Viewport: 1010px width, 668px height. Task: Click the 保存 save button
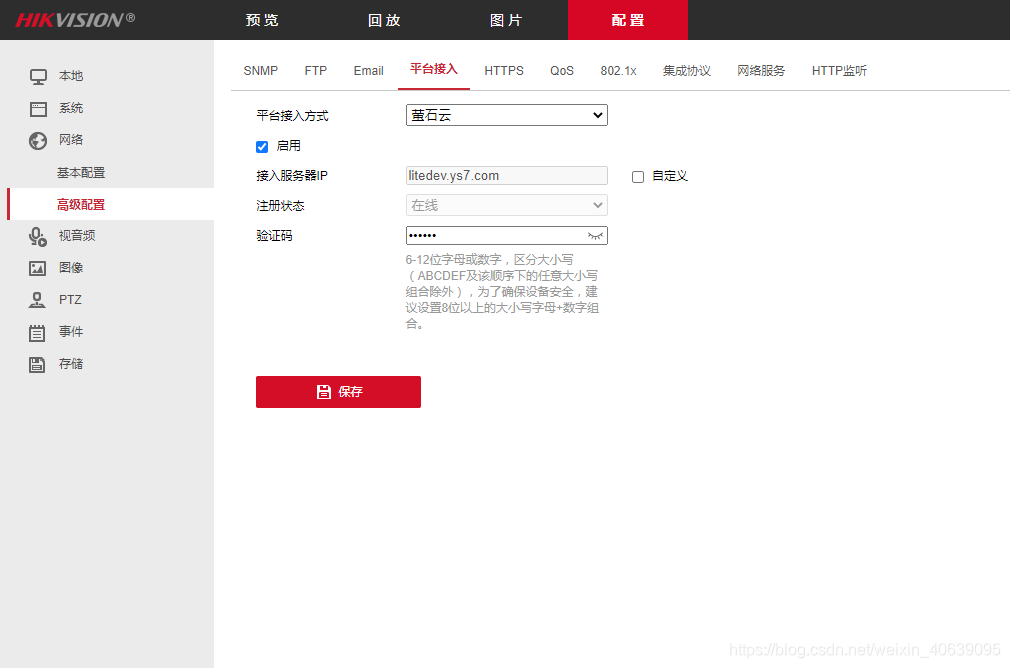pos(338,391)
